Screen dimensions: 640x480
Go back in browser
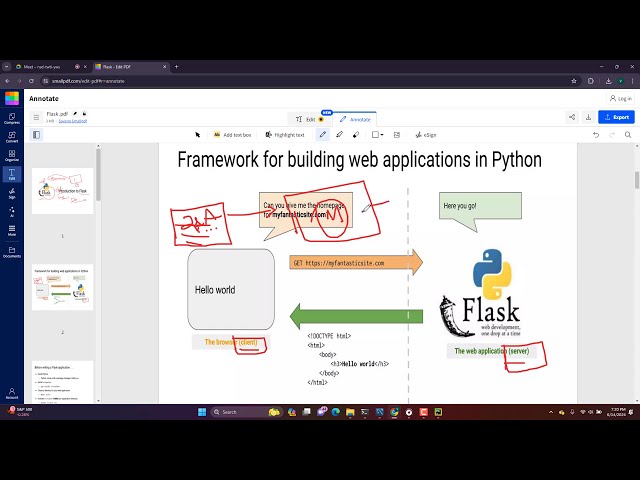(x=7, y=81)
